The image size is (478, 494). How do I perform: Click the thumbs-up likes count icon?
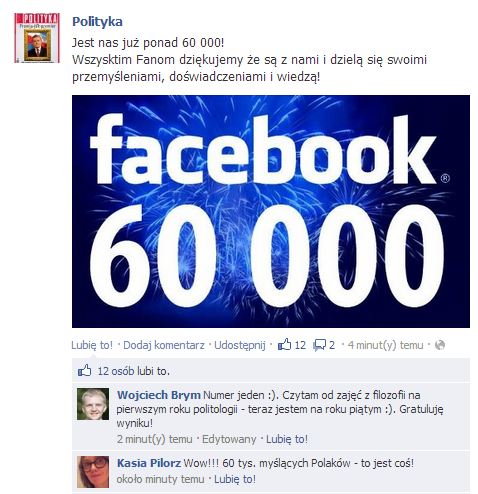point(284,345)
